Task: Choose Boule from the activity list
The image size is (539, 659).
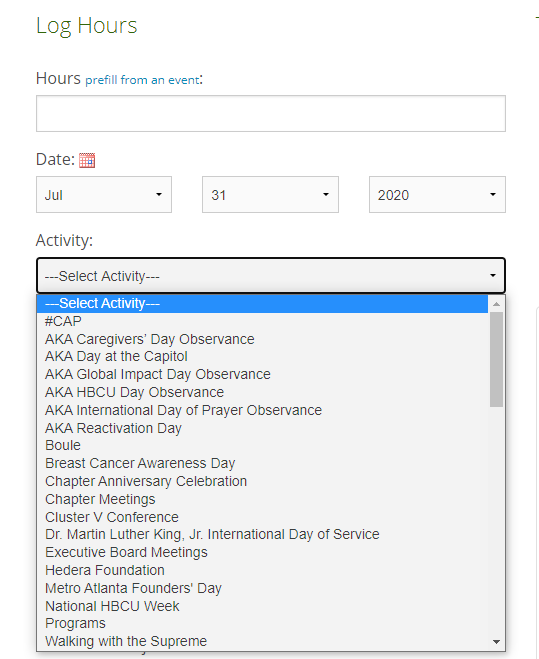Action: [263, 445]
